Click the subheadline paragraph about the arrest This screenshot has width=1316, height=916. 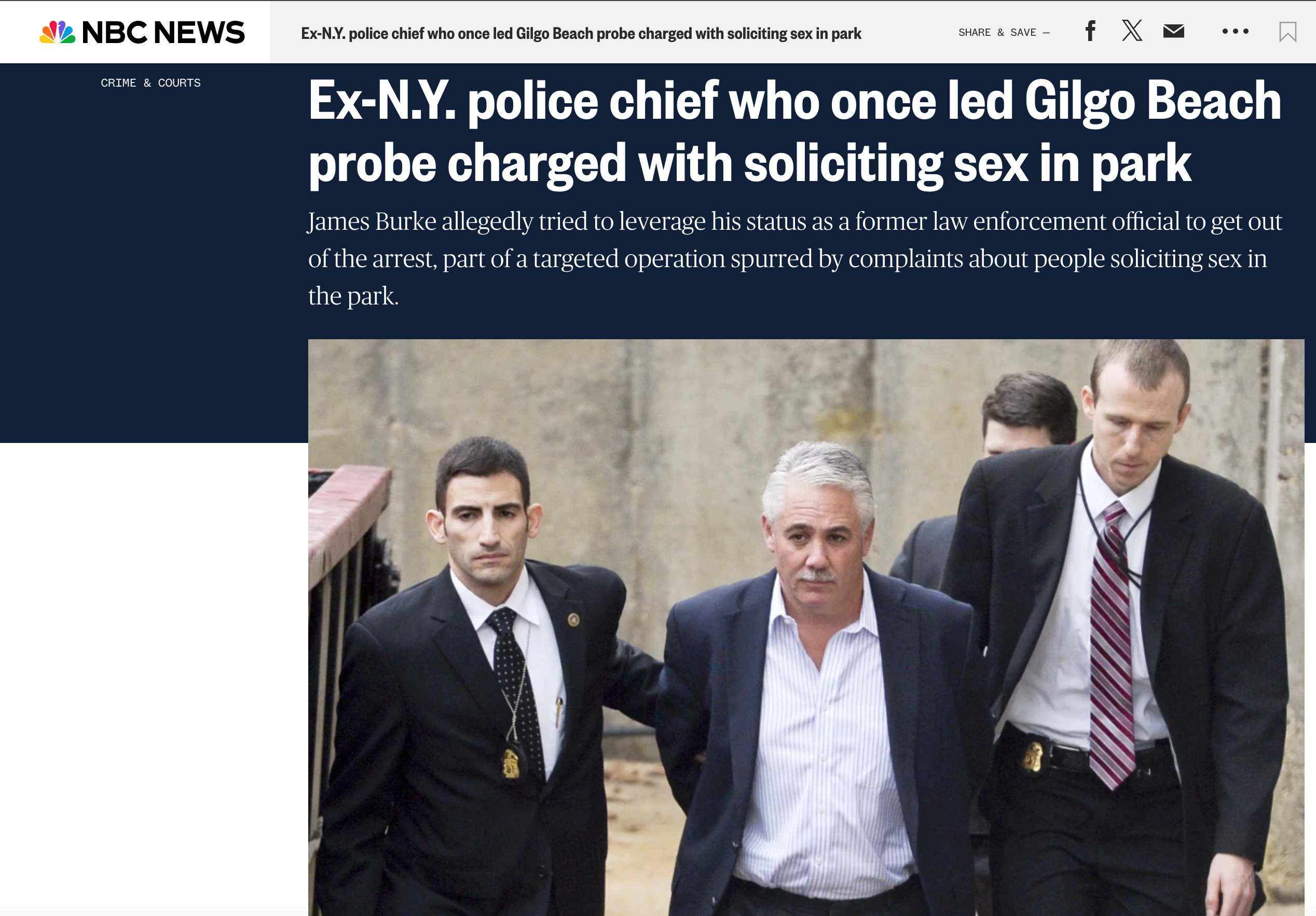(794, 258)
